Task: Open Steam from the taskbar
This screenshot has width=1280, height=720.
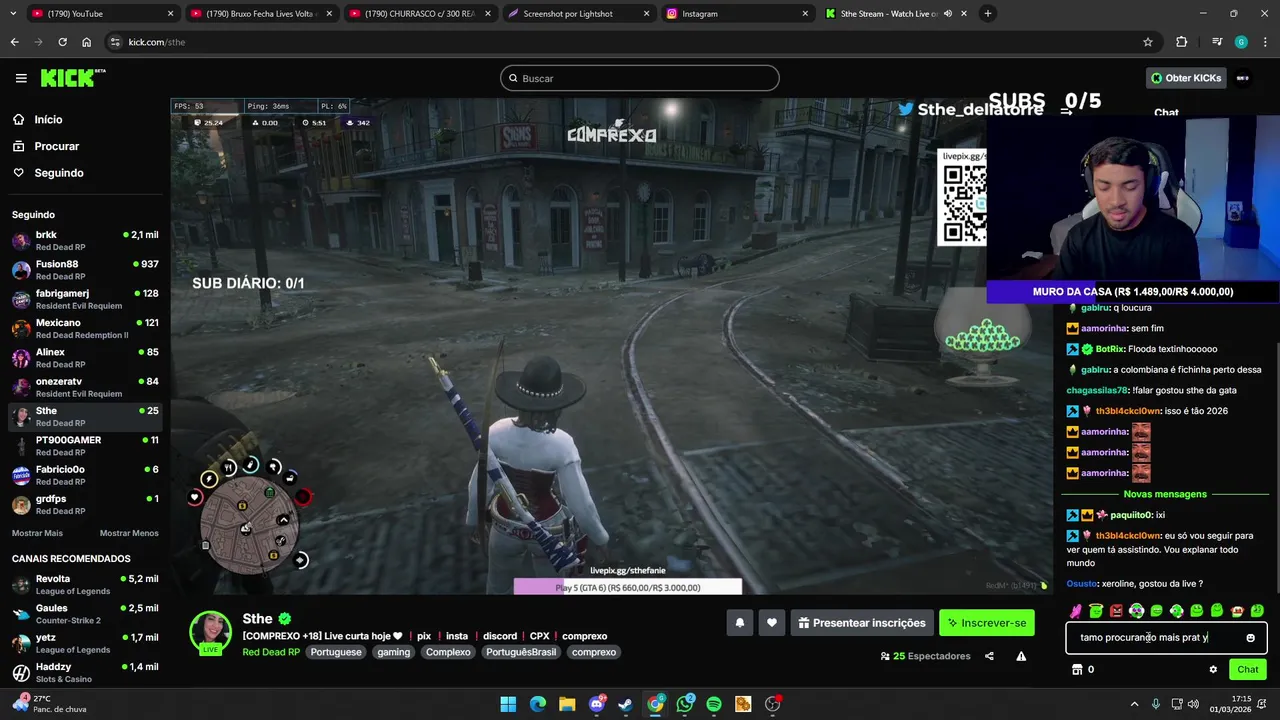Action: pos(626,704)
